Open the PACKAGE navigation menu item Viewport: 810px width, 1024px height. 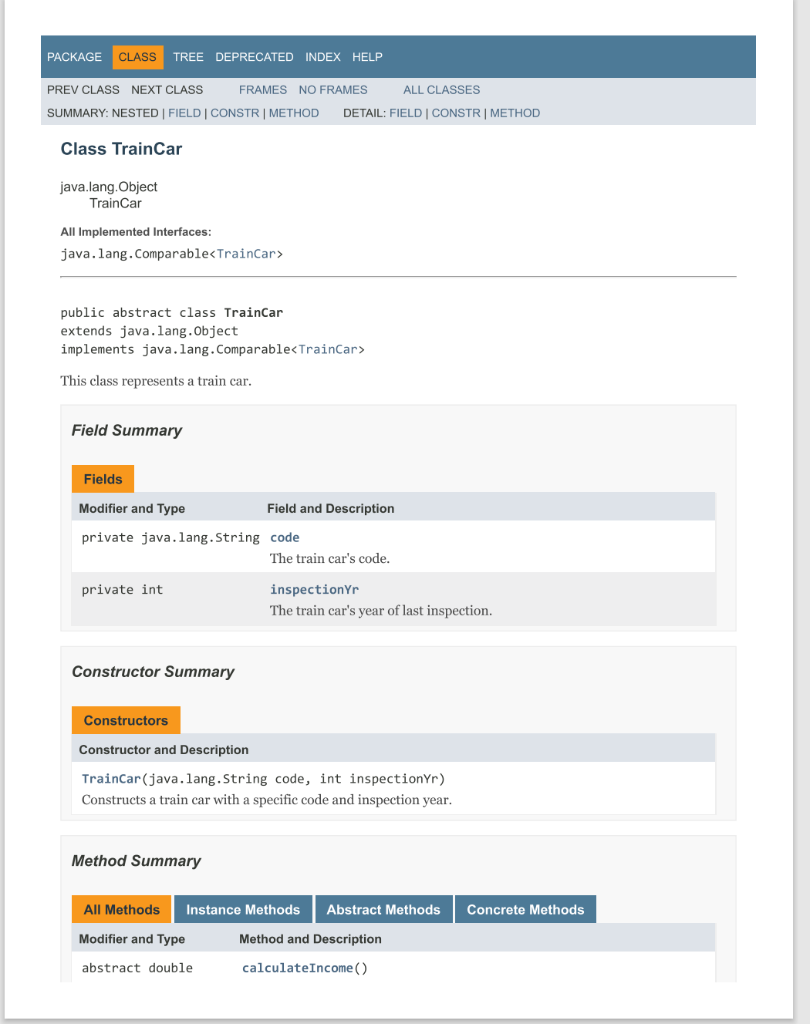(74, 57)
